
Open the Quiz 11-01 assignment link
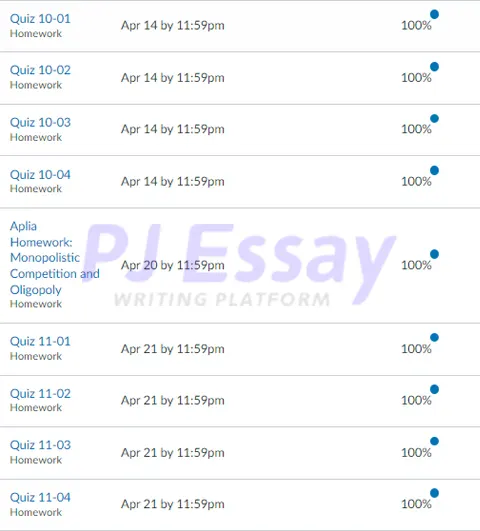[40, 341]
